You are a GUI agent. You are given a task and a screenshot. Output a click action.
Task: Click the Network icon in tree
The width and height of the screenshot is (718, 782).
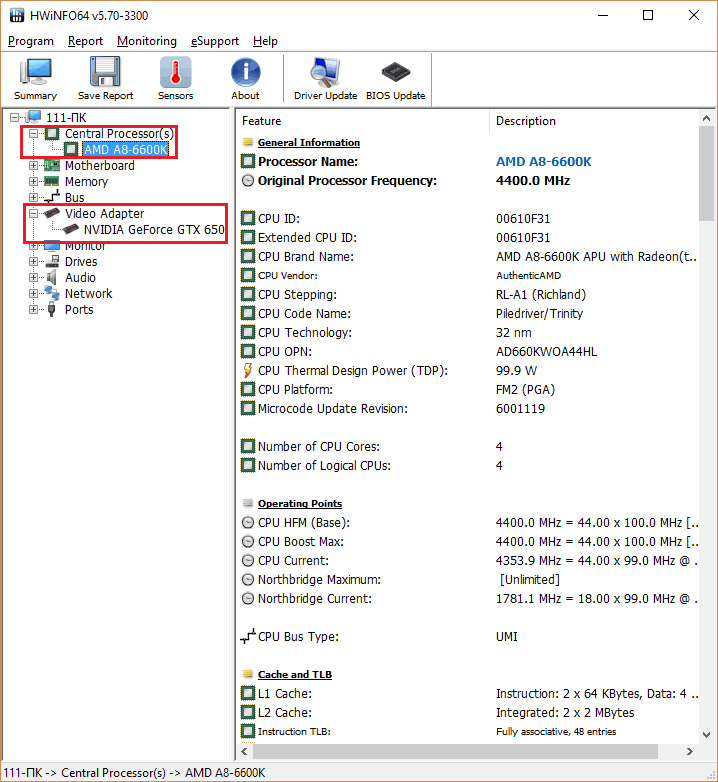tap(52, 293)
